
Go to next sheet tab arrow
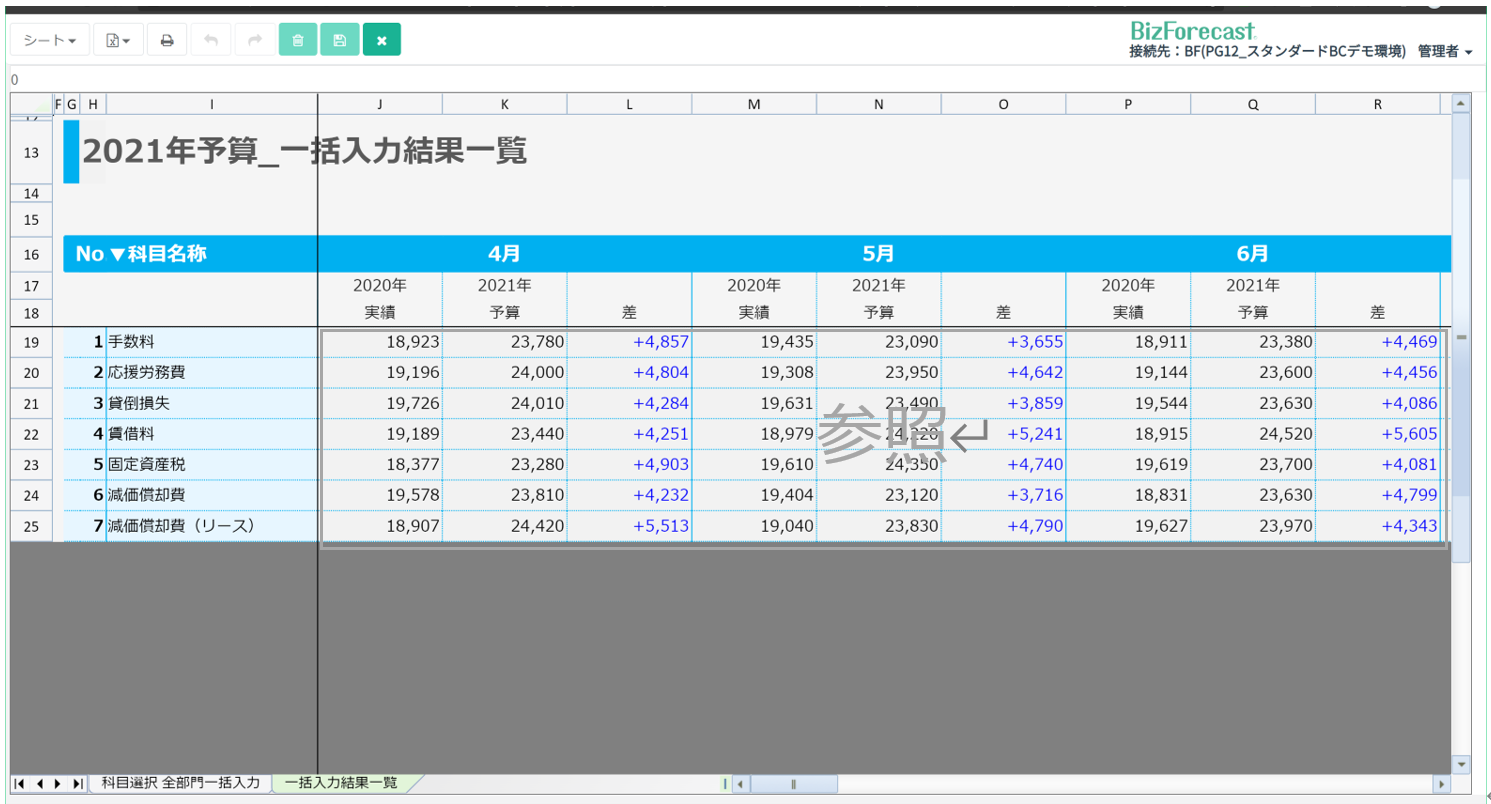pyautogui.click(x=58, y=784)
